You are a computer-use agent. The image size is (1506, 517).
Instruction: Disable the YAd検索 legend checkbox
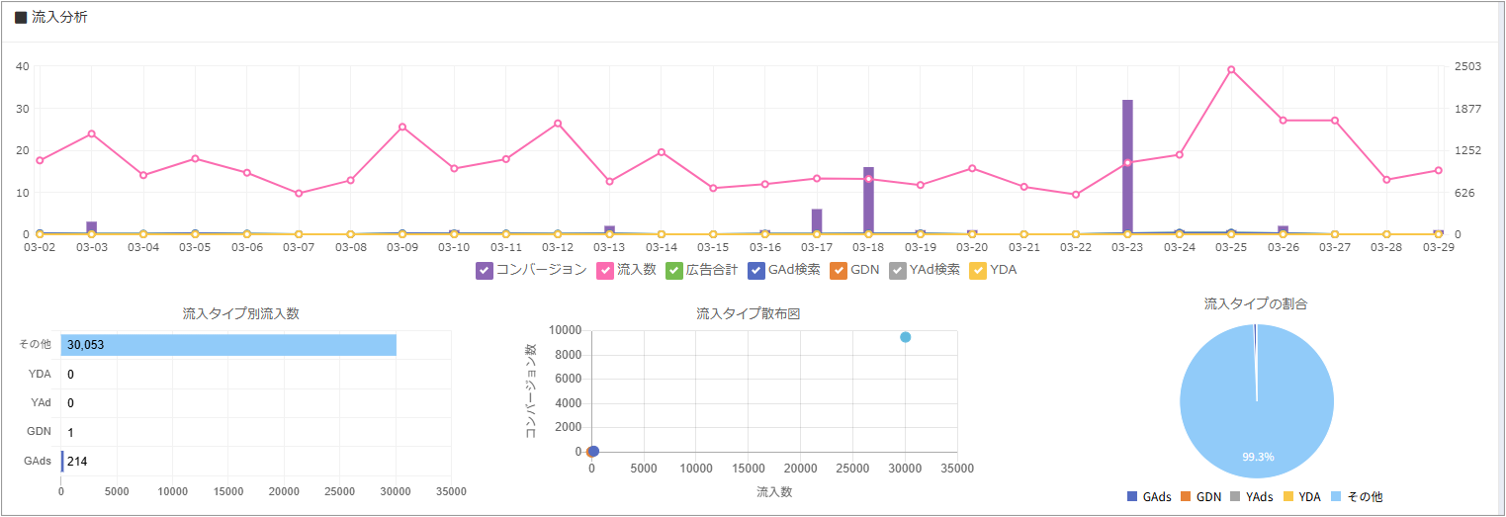pyautogui.click(x=897, y=270)
